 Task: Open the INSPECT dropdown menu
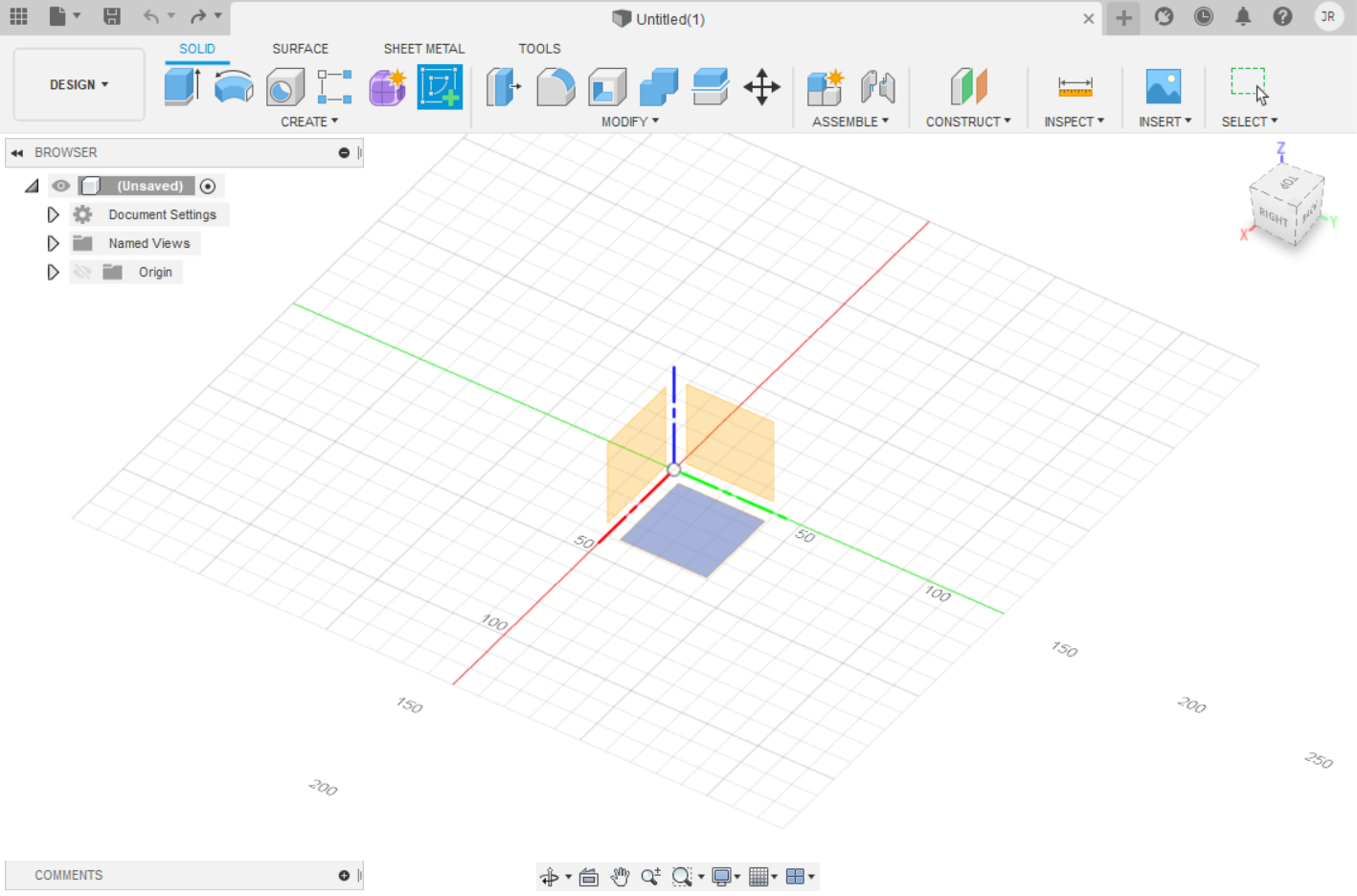pos(1074,122)
